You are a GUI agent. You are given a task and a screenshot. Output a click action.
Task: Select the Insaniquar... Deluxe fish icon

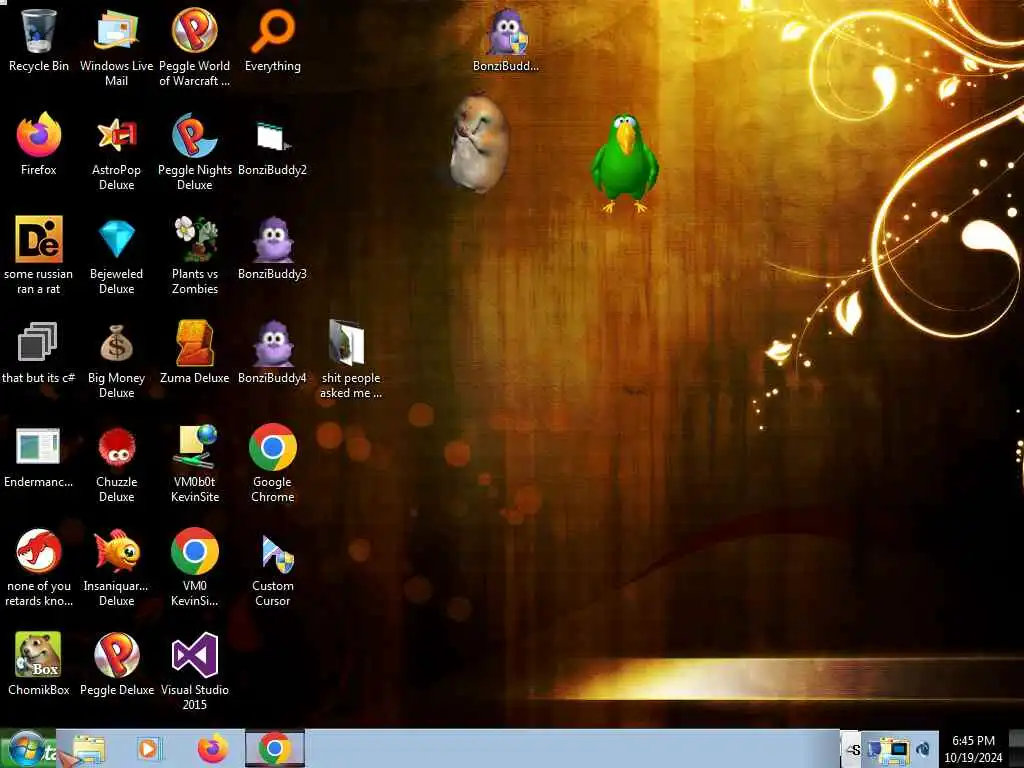[x=116, y=568]
